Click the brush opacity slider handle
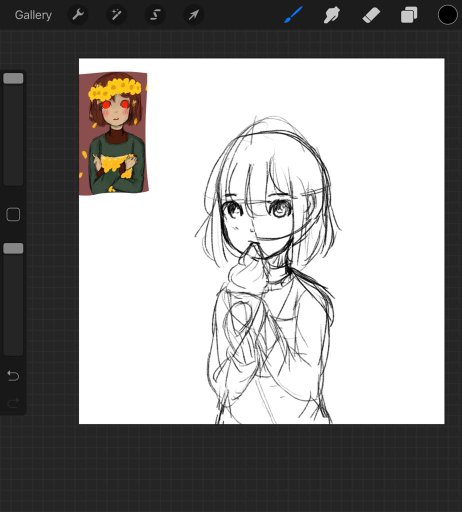Image resolution: width=462 pixels, height=512 pixels. click(13, 248)
